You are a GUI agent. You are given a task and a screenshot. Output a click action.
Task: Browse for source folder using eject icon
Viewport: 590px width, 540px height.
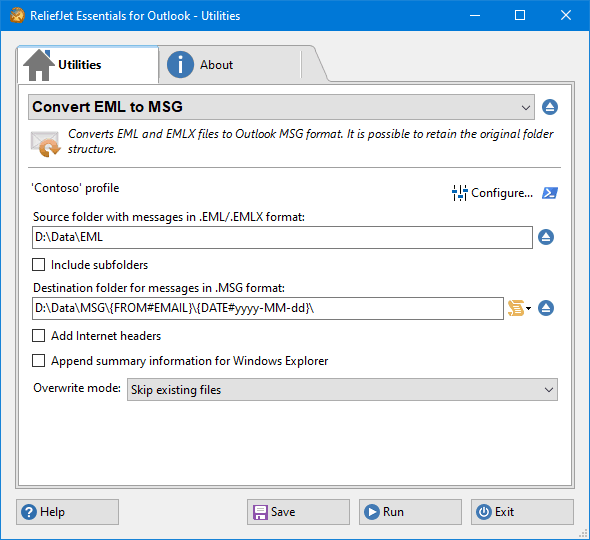point(546,237)
